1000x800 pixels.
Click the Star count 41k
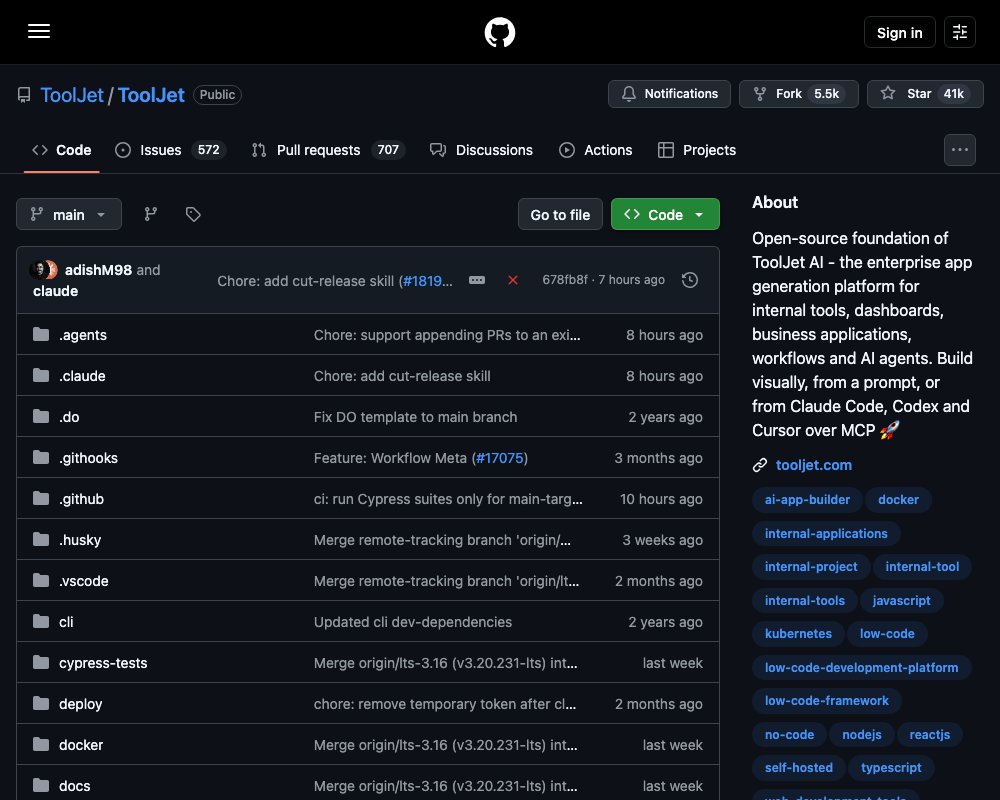tap(953, 94)
